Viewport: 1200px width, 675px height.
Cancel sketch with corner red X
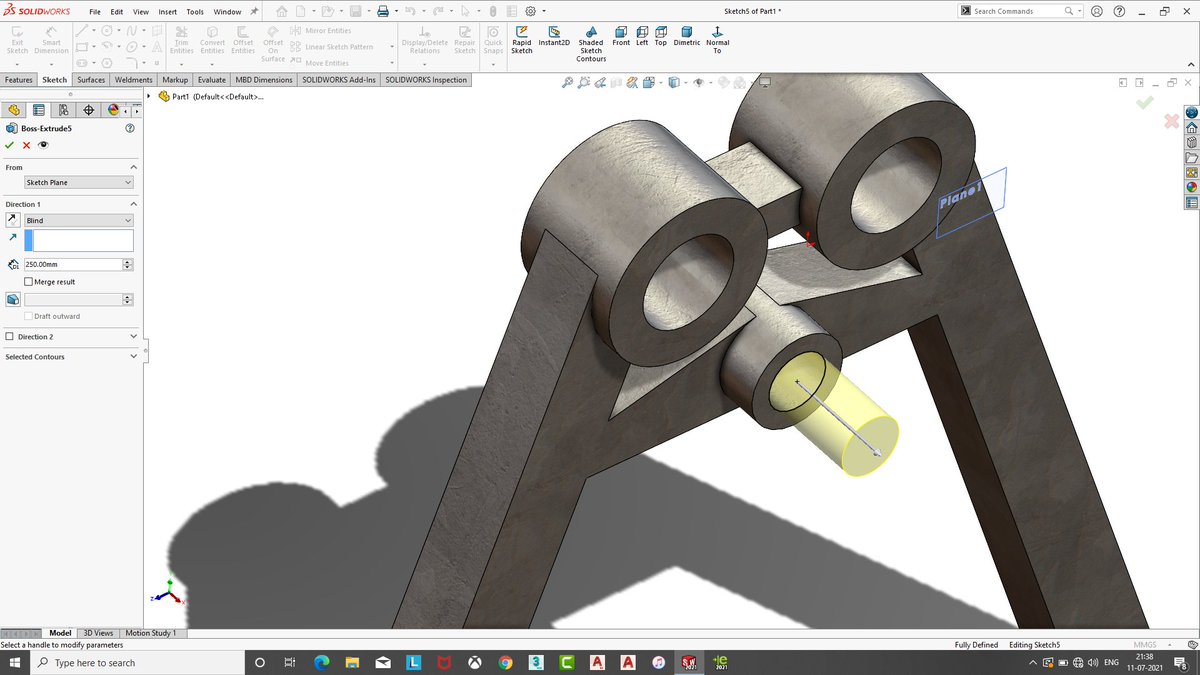[1171, 121]
